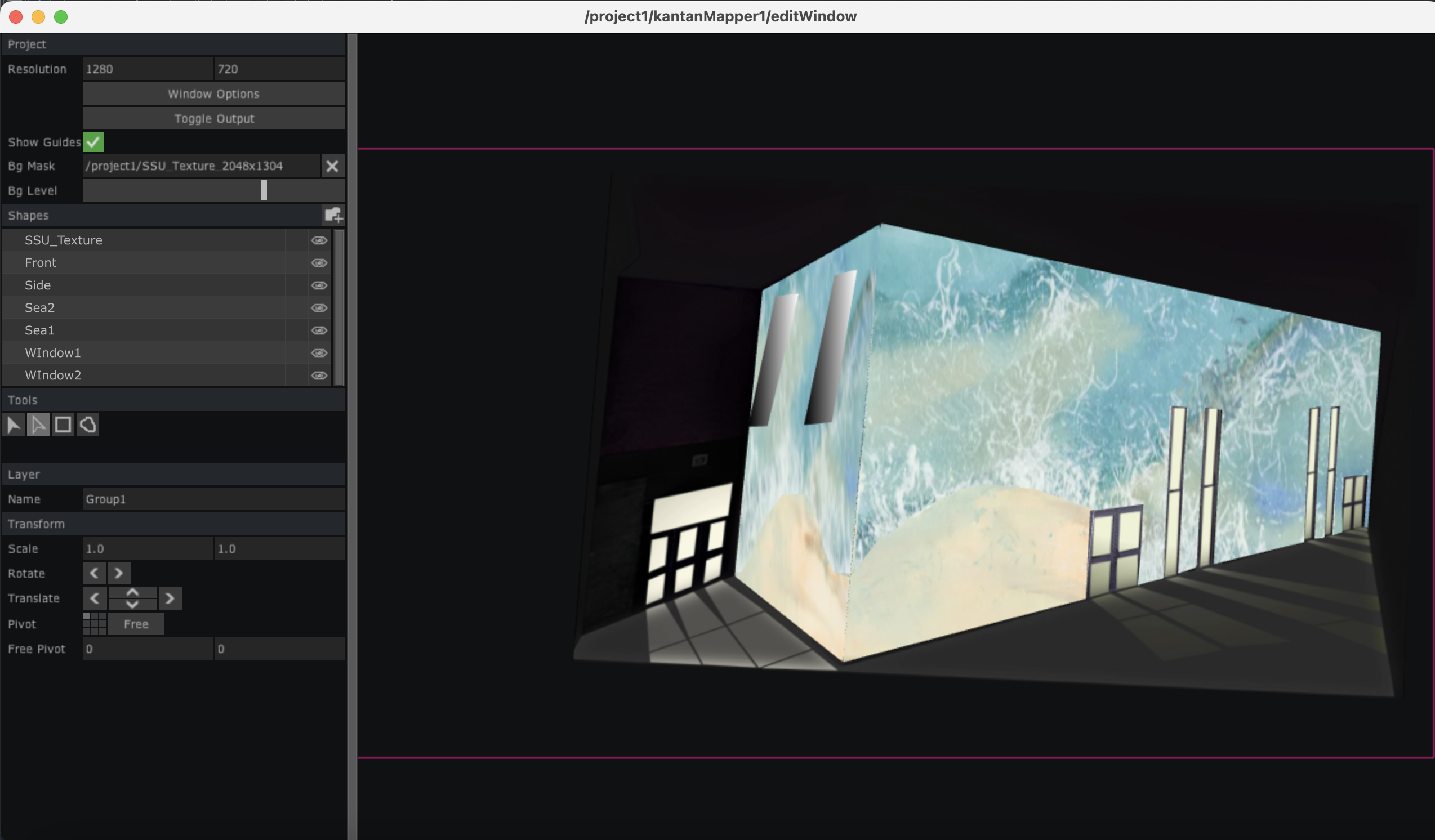1435x840 pixels.
Task: Toggle visibility of the Sea1 shape
Action: click(x=319, y=330)
